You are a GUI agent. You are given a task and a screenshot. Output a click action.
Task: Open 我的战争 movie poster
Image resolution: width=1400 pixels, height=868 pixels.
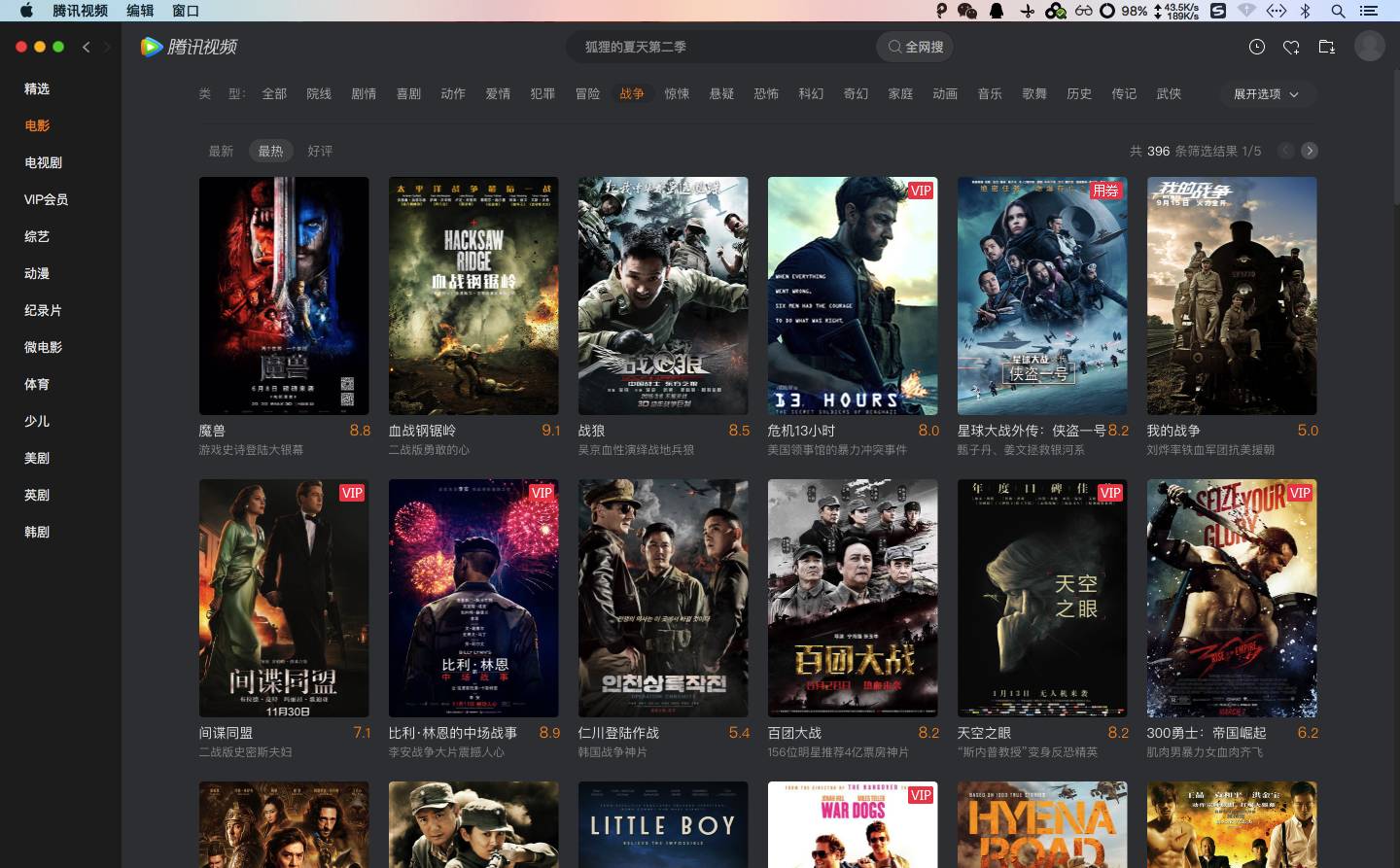1232,295
